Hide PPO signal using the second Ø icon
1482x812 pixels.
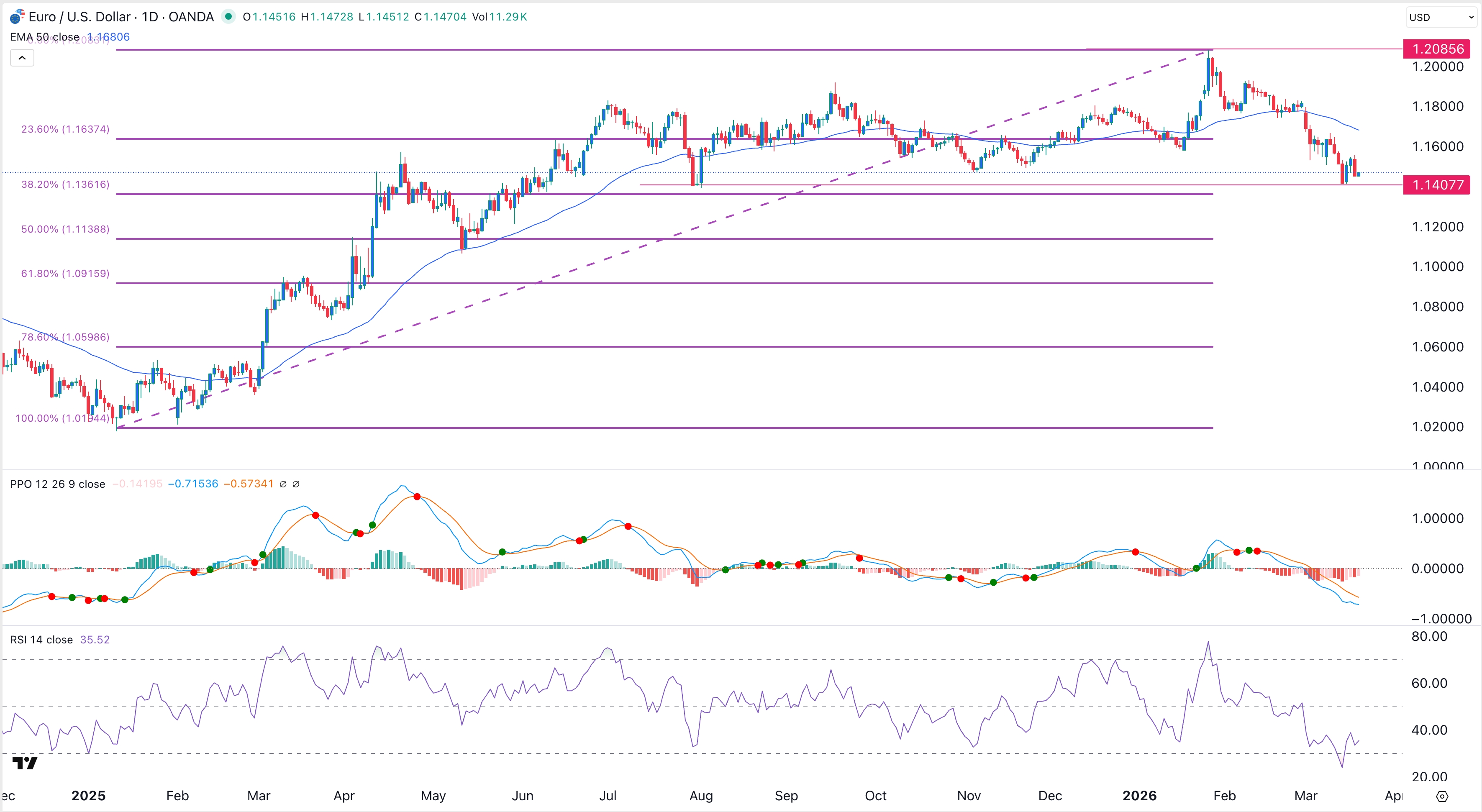[296, 484]
